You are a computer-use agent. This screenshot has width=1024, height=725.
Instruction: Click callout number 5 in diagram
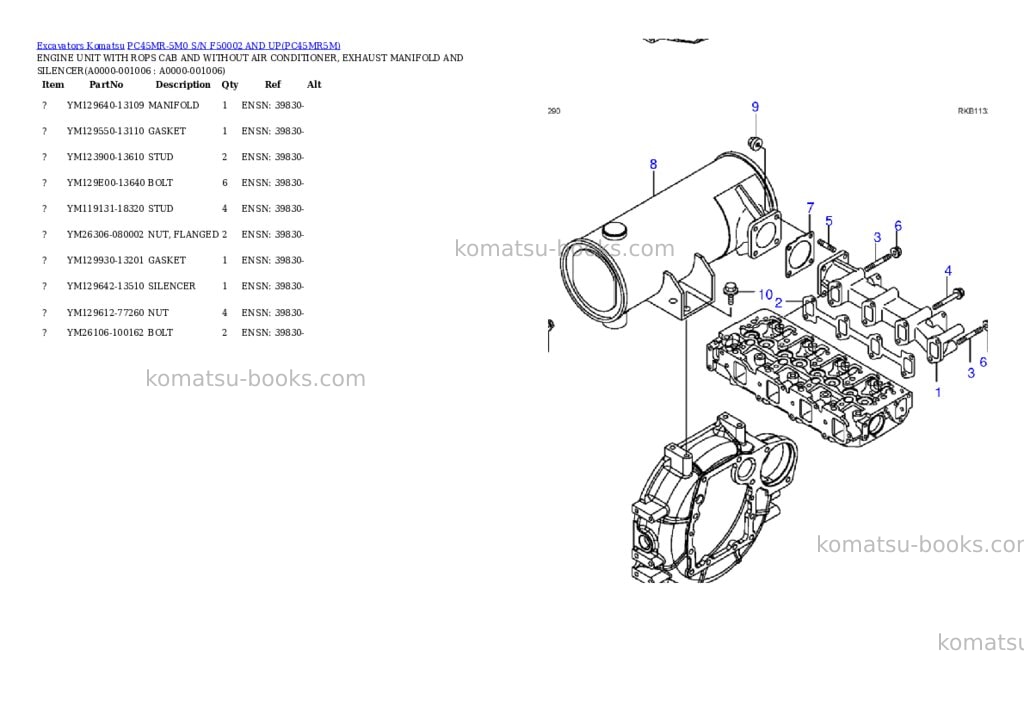pos(829,221)
